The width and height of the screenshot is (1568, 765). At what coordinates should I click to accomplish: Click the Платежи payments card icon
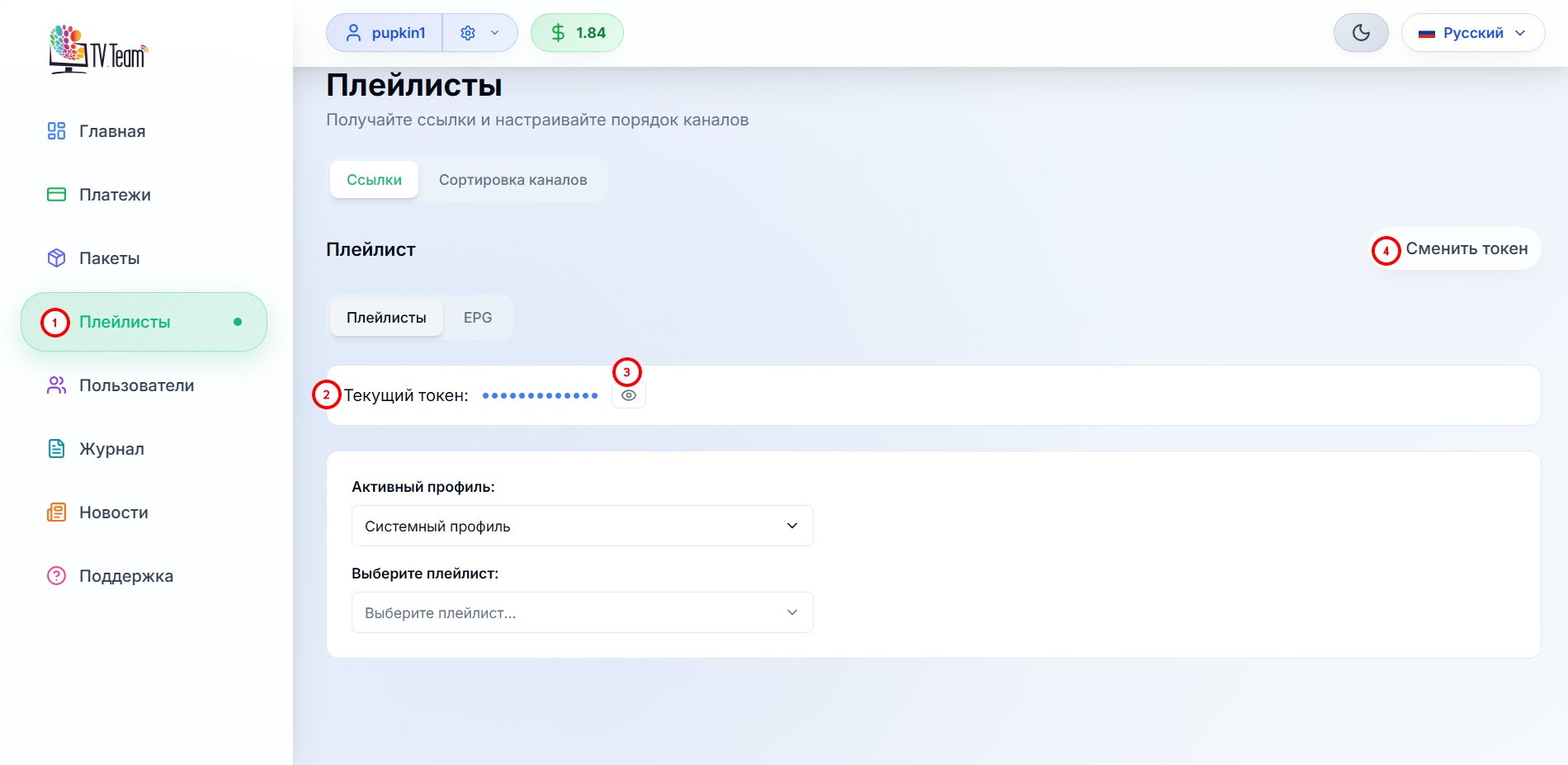tap(56, 195)
